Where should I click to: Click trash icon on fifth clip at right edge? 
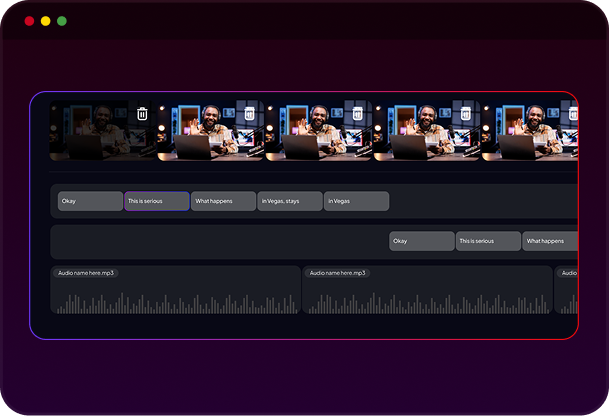click(x=572, y=114)
